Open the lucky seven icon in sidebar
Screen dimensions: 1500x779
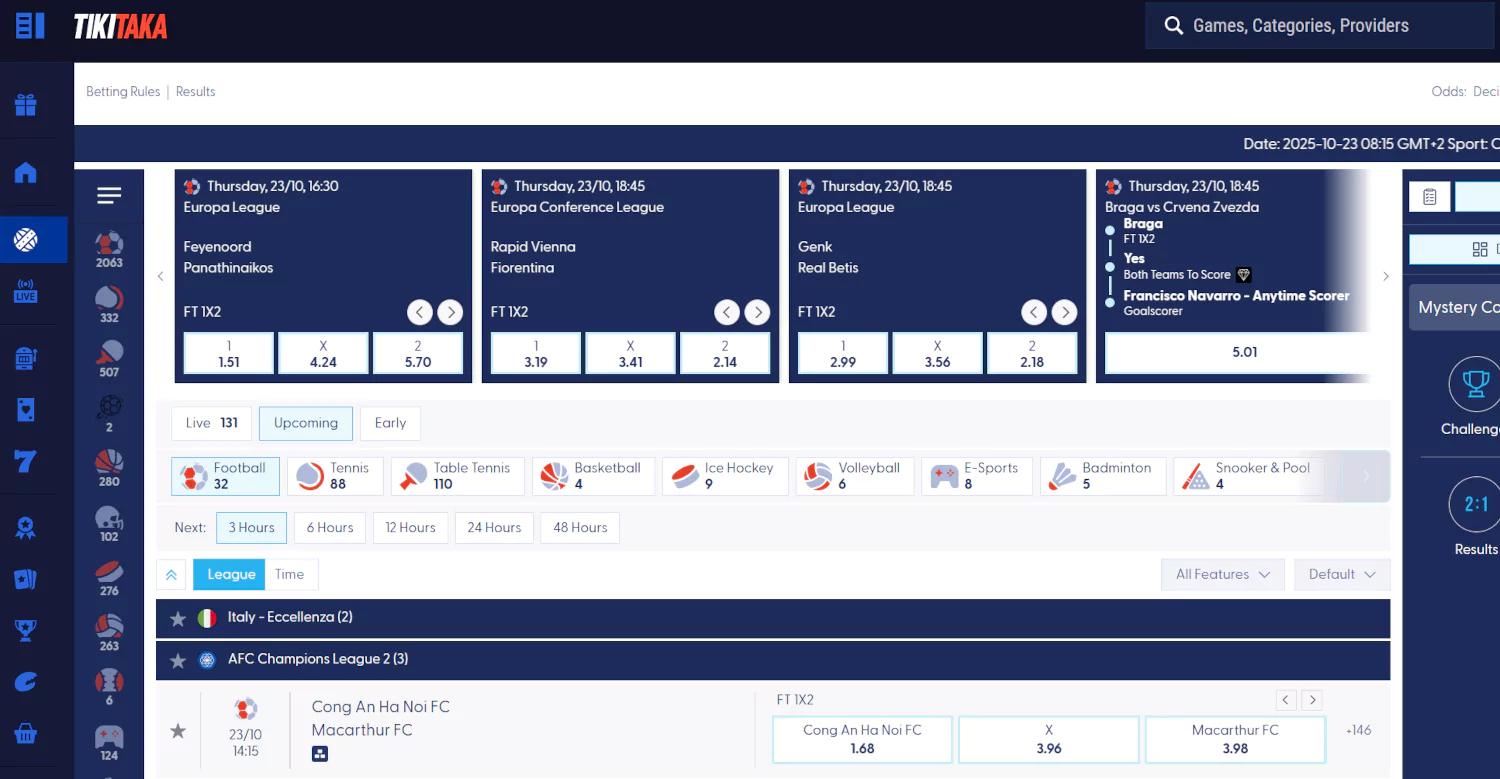[26, 461]
